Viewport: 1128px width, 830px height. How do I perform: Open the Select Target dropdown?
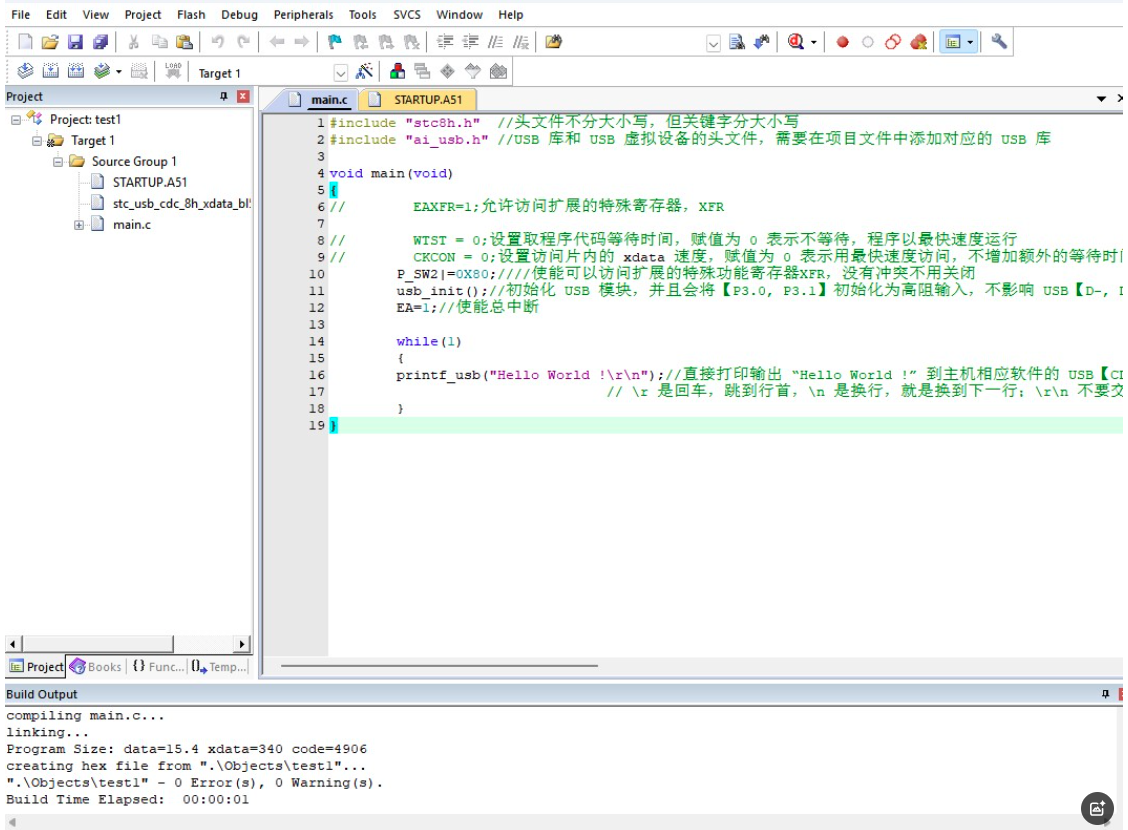(x=340, y=73)
